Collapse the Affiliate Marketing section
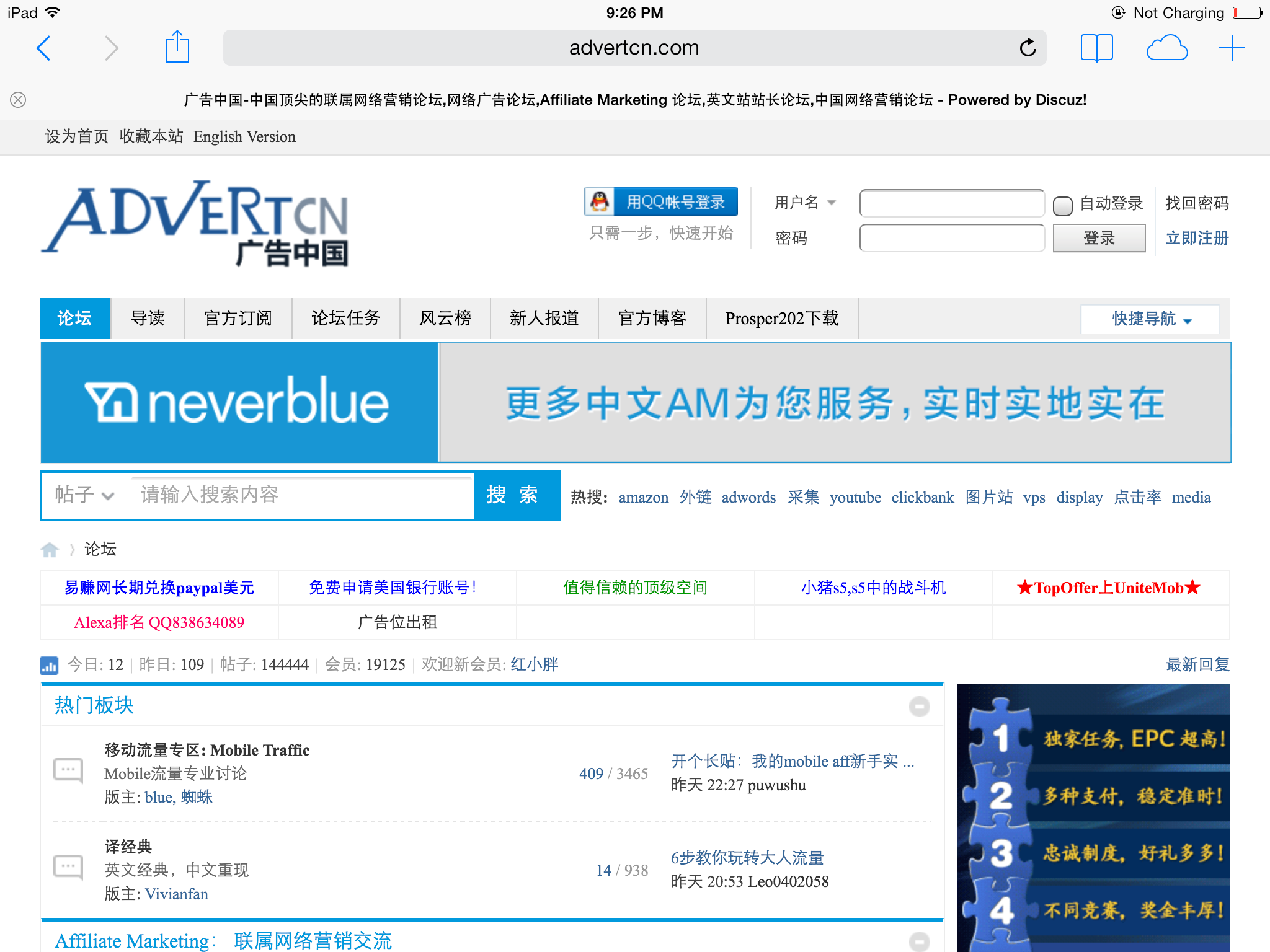The height and width of the screenshot is (952, 1270). [919, 941]
